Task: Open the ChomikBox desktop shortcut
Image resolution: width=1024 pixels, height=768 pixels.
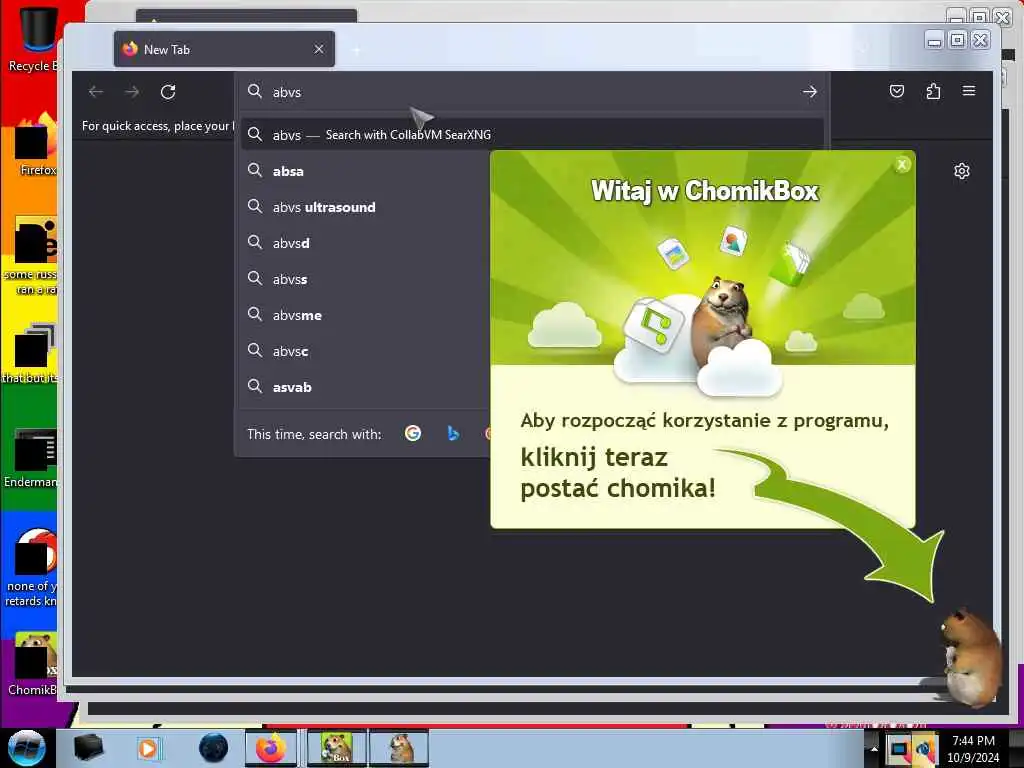Action: pos(31,664)
